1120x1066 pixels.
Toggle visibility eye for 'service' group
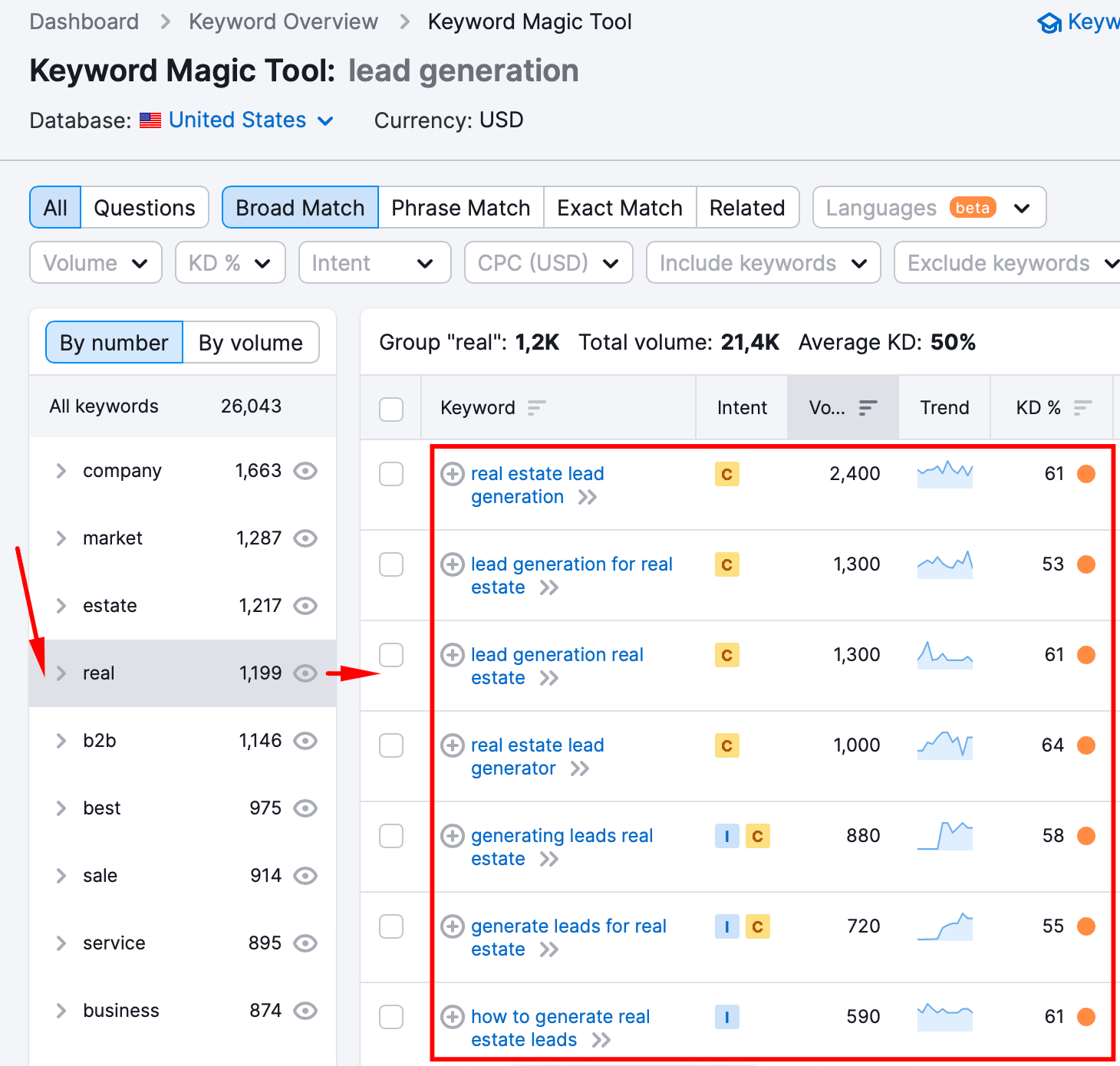(305, 943)
